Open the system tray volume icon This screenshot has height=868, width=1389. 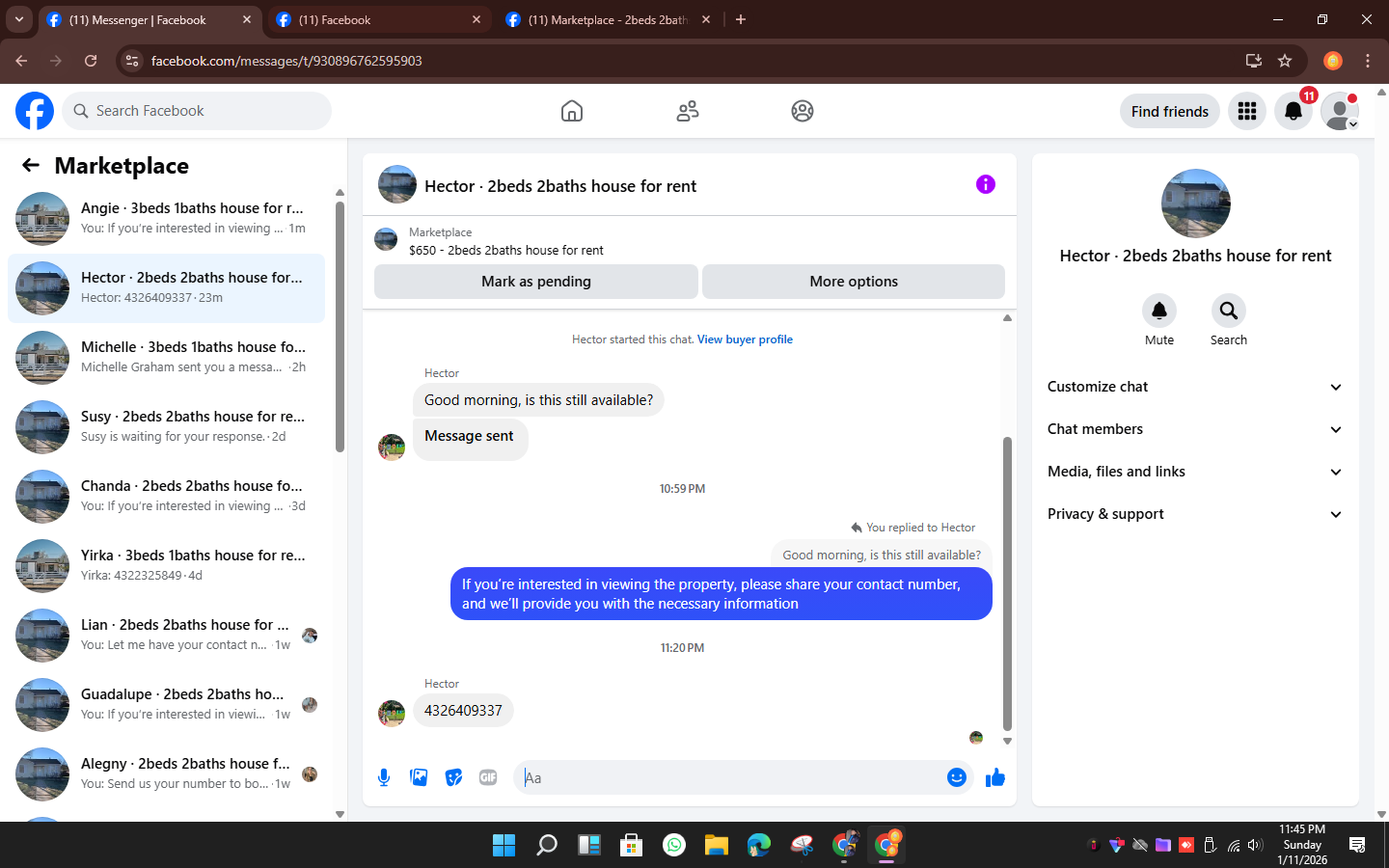click(x=1256, y=846)
